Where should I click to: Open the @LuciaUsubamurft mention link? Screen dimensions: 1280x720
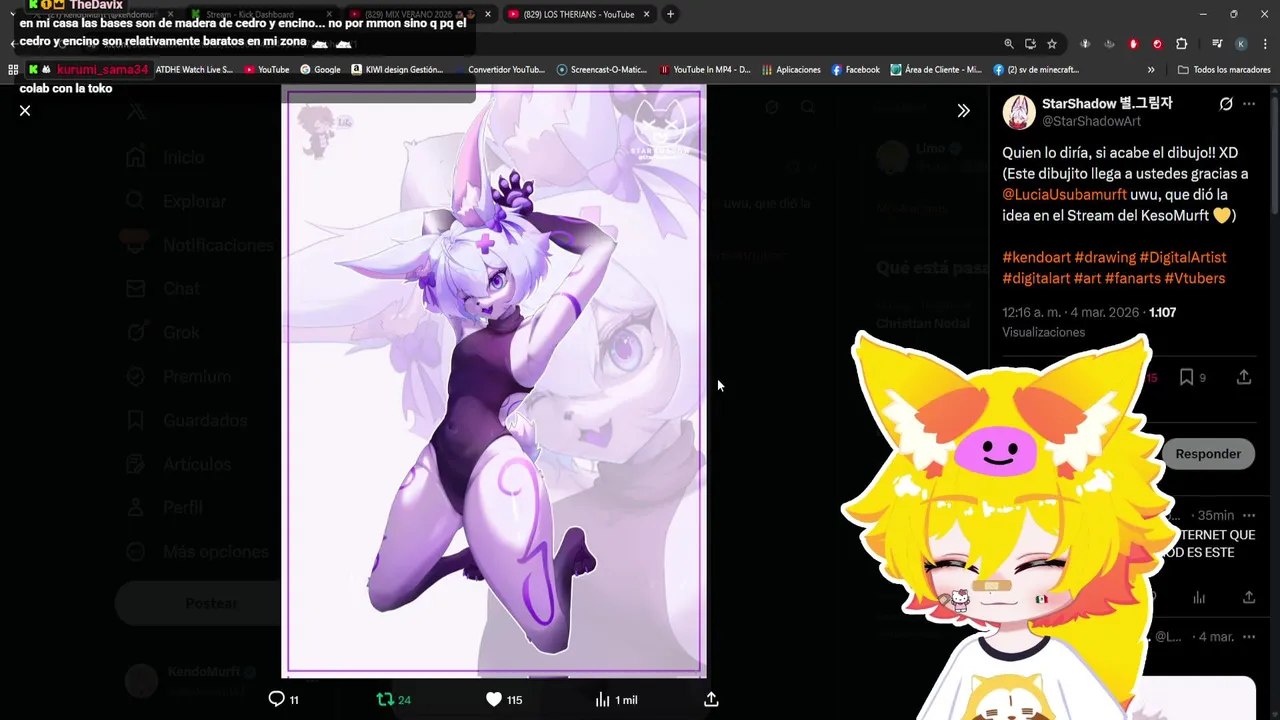[x=1064, y=195]
